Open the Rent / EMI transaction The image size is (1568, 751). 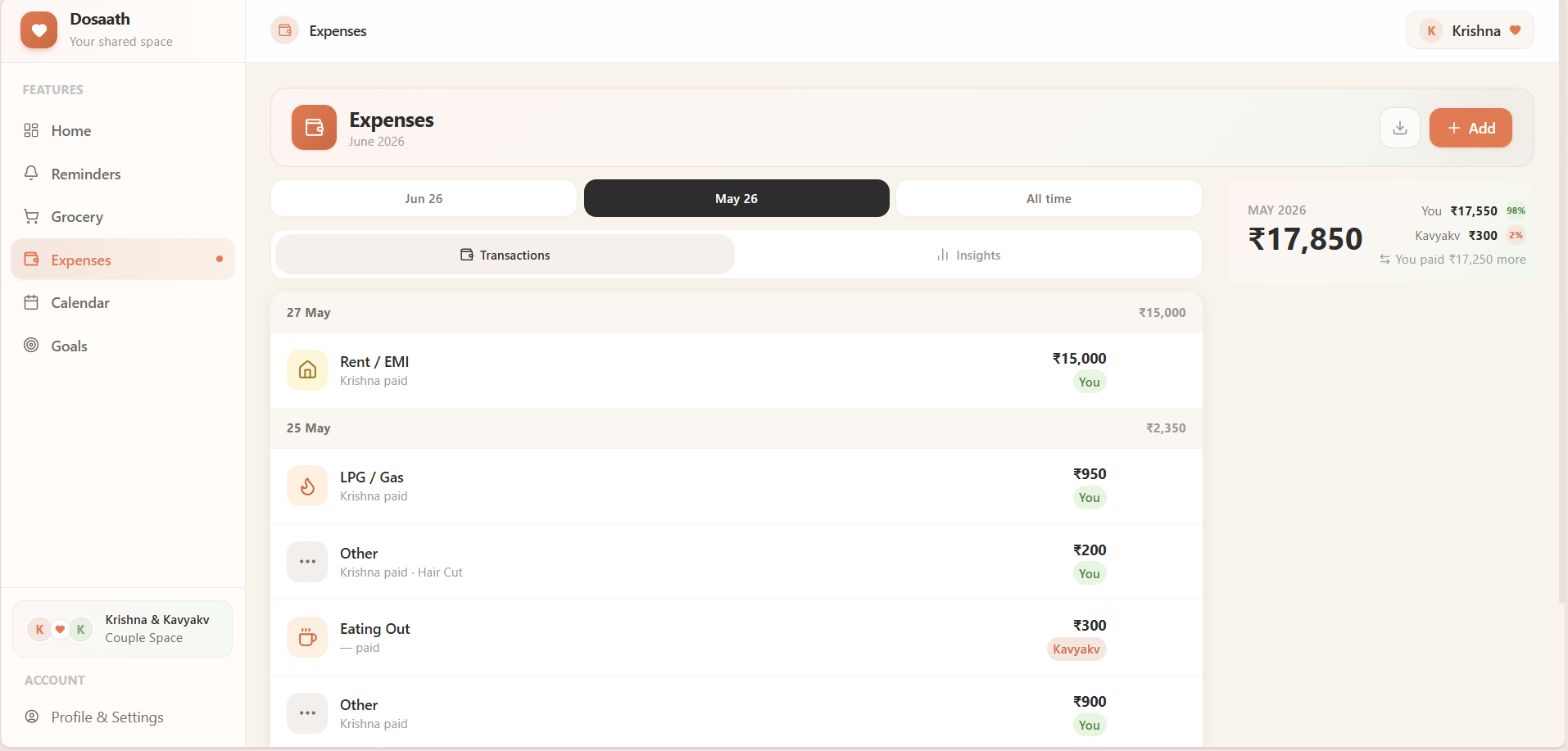(736, 370)
